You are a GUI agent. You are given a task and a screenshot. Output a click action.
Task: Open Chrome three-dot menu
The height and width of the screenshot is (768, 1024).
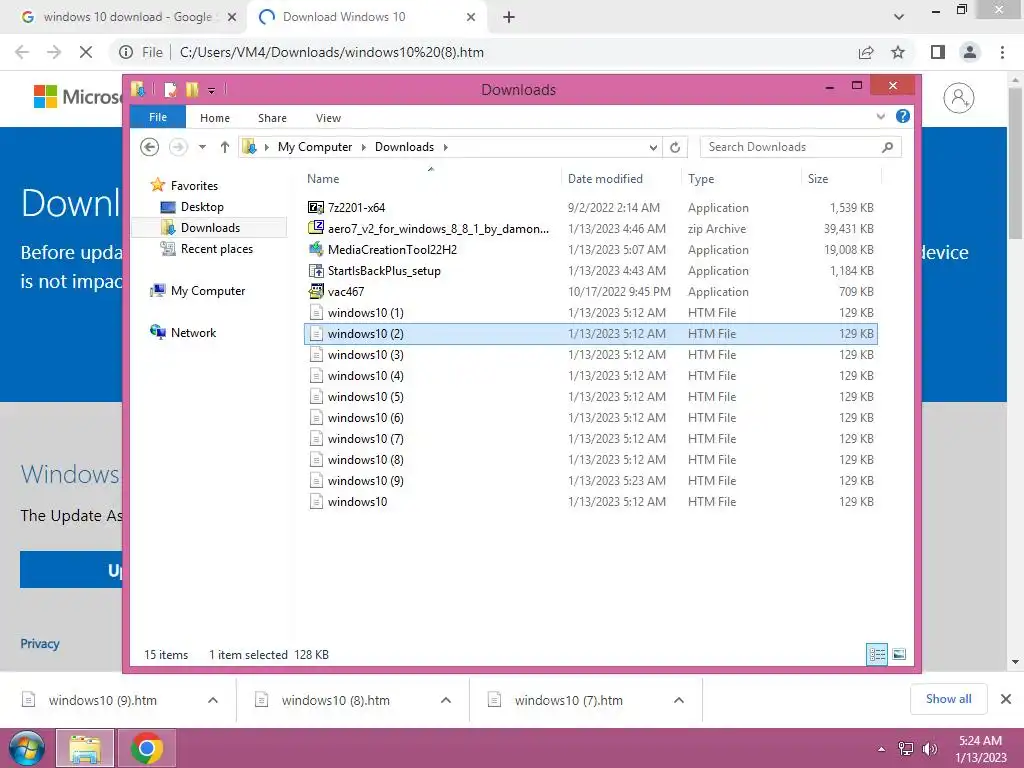1002,52
